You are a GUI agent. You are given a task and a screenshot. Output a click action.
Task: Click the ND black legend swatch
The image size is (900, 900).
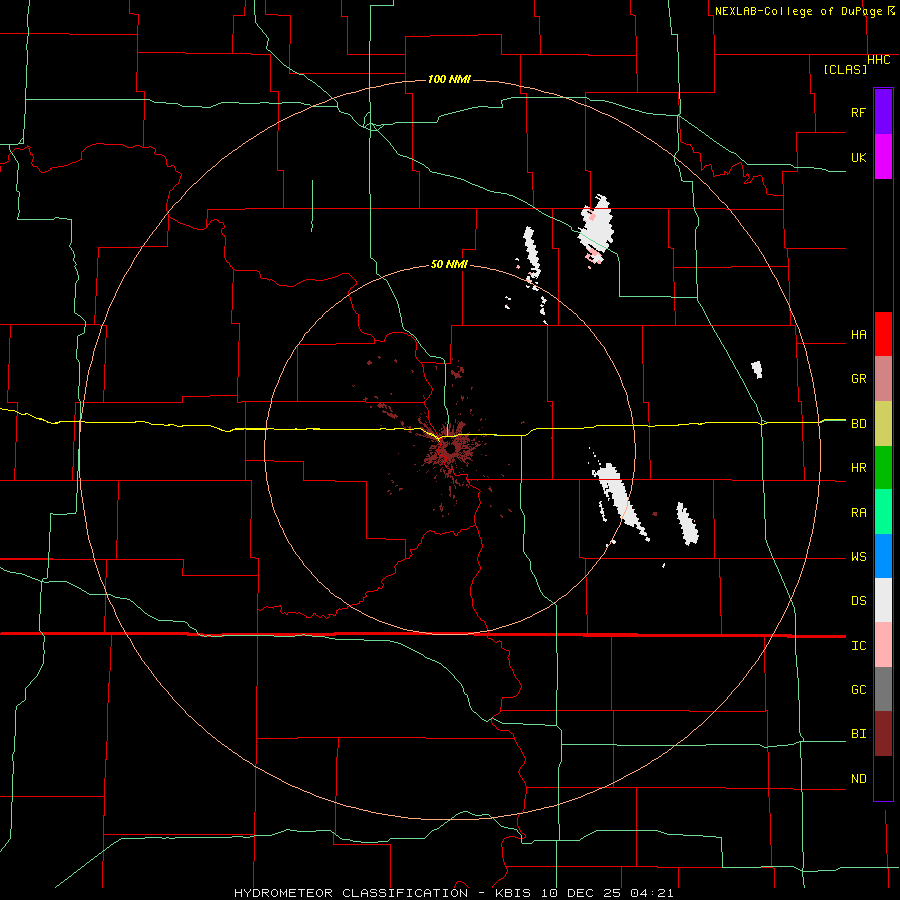(x=883, y=778)
